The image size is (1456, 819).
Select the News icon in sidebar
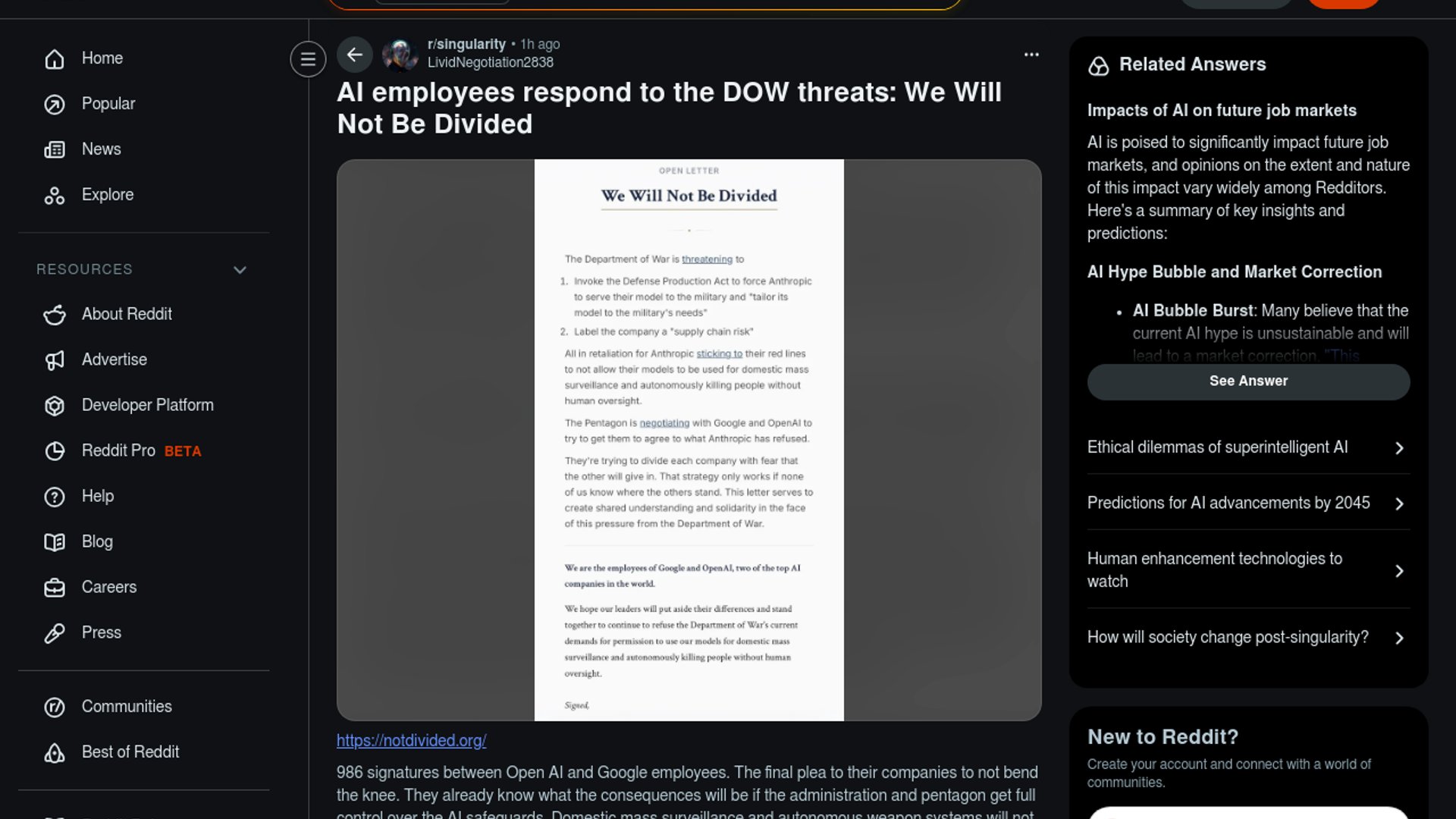tap(55, 149)
